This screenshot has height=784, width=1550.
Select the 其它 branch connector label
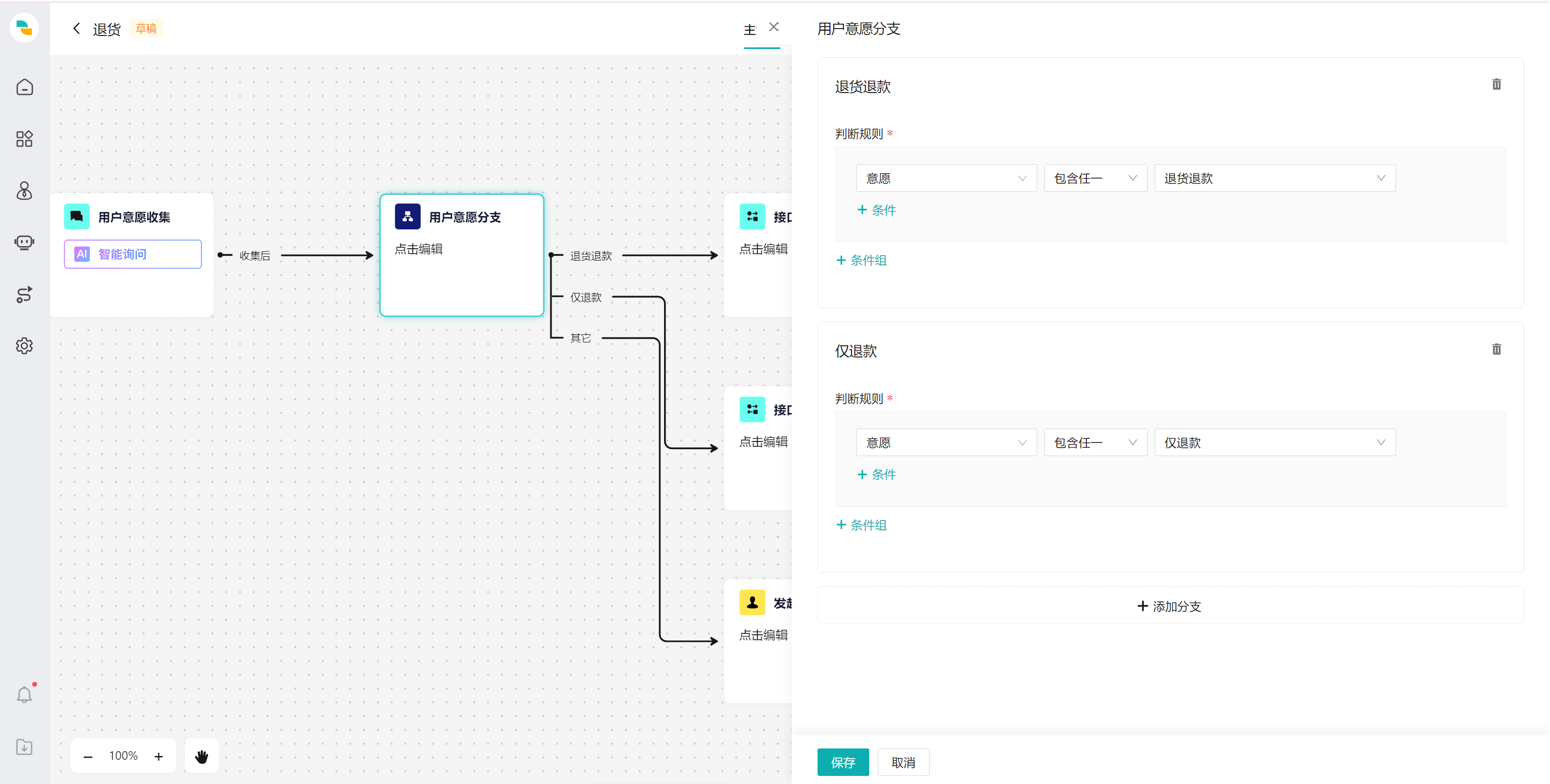tap(580, 338)
